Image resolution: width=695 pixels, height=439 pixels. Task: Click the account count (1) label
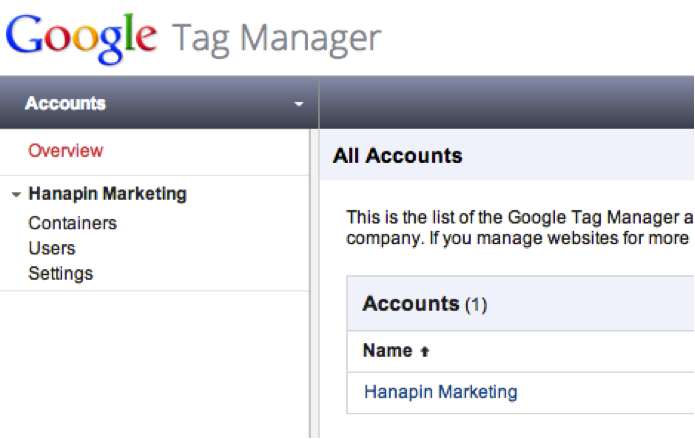pyautogui.click(x=476, y=305)
